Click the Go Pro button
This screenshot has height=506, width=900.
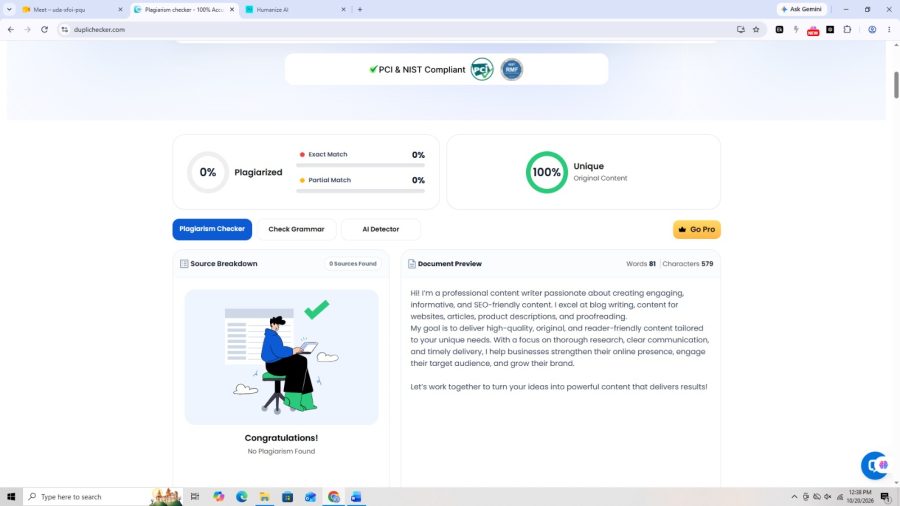[x=697, y=229]
